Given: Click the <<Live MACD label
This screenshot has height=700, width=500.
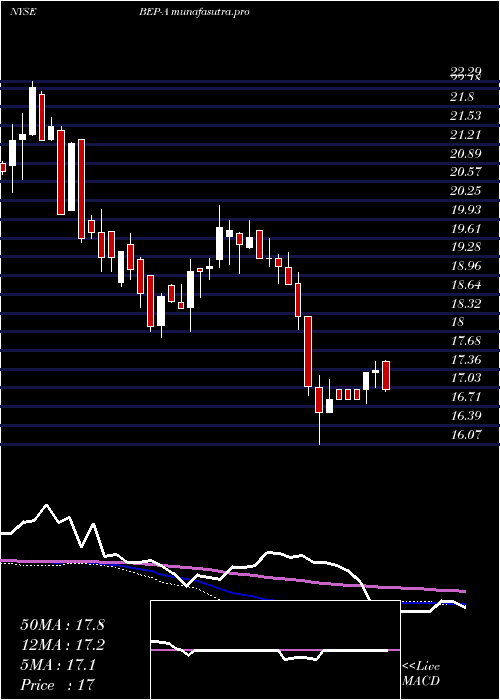Looking at the screenshot, I should pyautogui.click(x=421, y=674).
